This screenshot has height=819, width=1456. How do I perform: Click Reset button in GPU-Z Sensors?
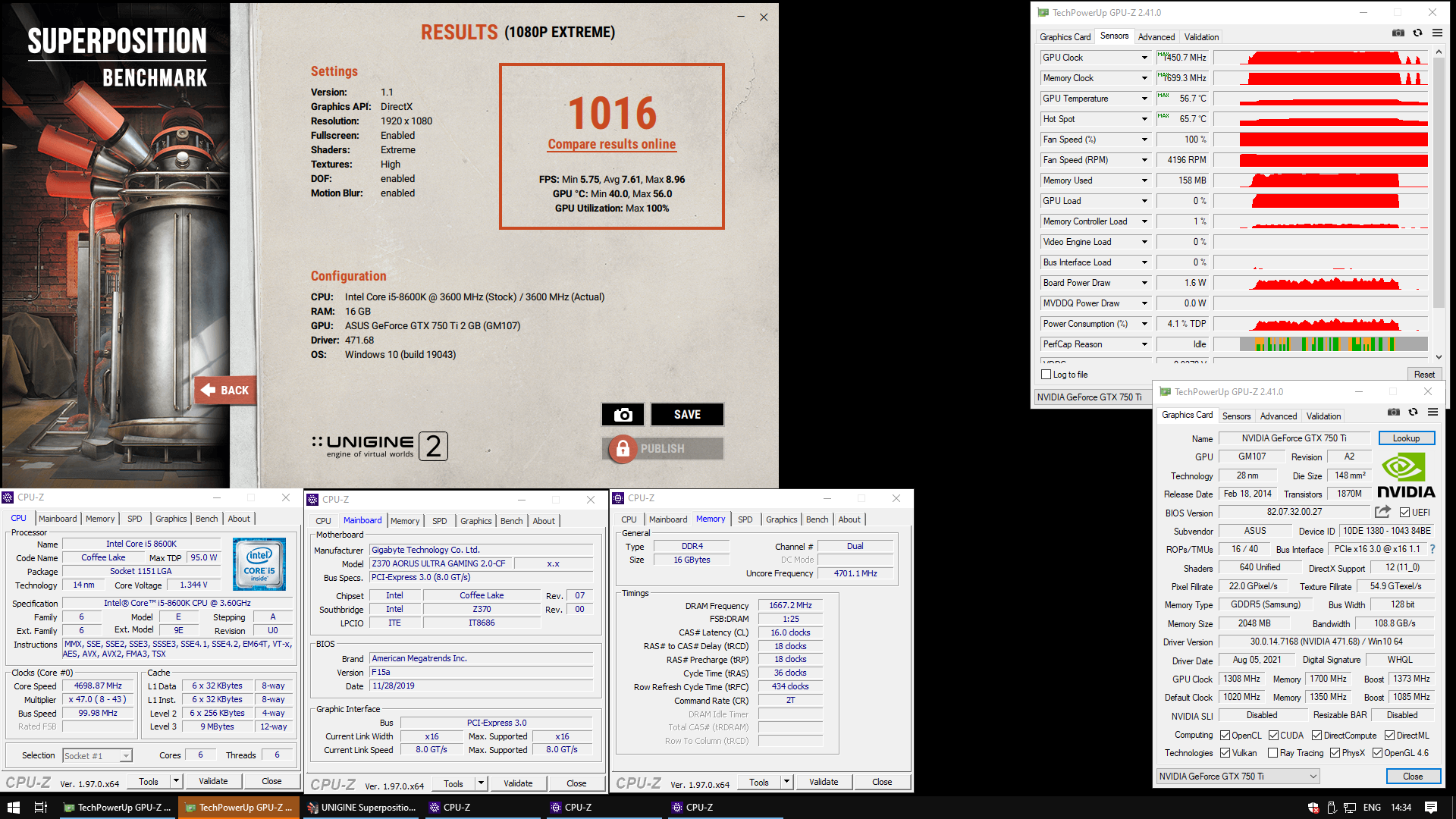pyautogui.click(x=1423, y=375)
